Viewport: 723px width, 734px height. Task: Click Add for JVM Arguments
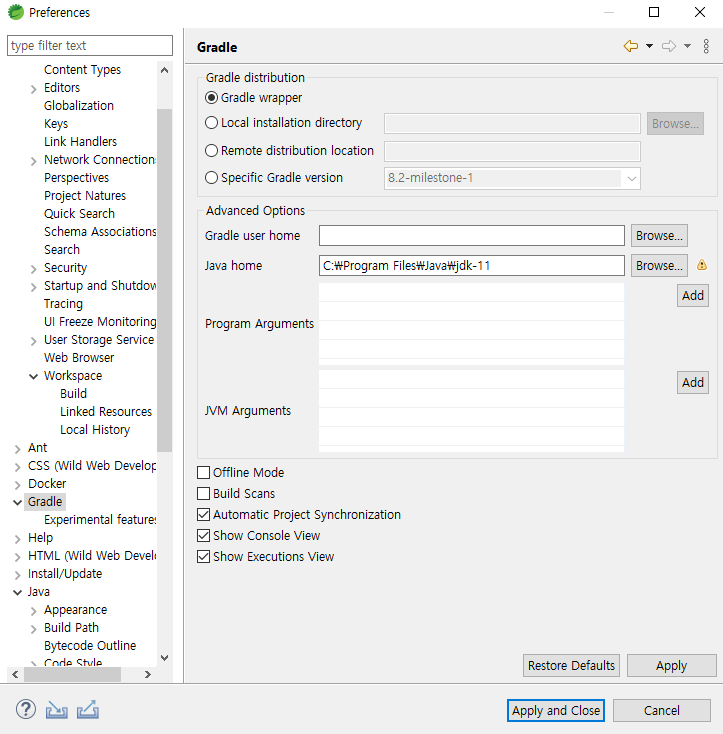click(x=693, y=382)
